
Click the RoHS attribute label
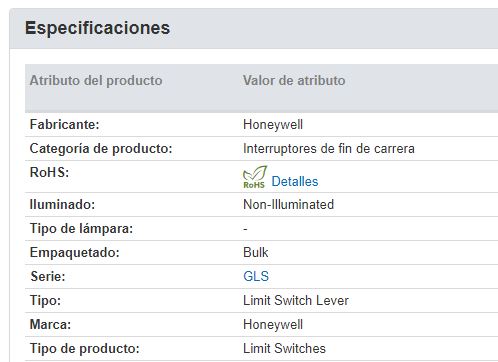point(49,172)
